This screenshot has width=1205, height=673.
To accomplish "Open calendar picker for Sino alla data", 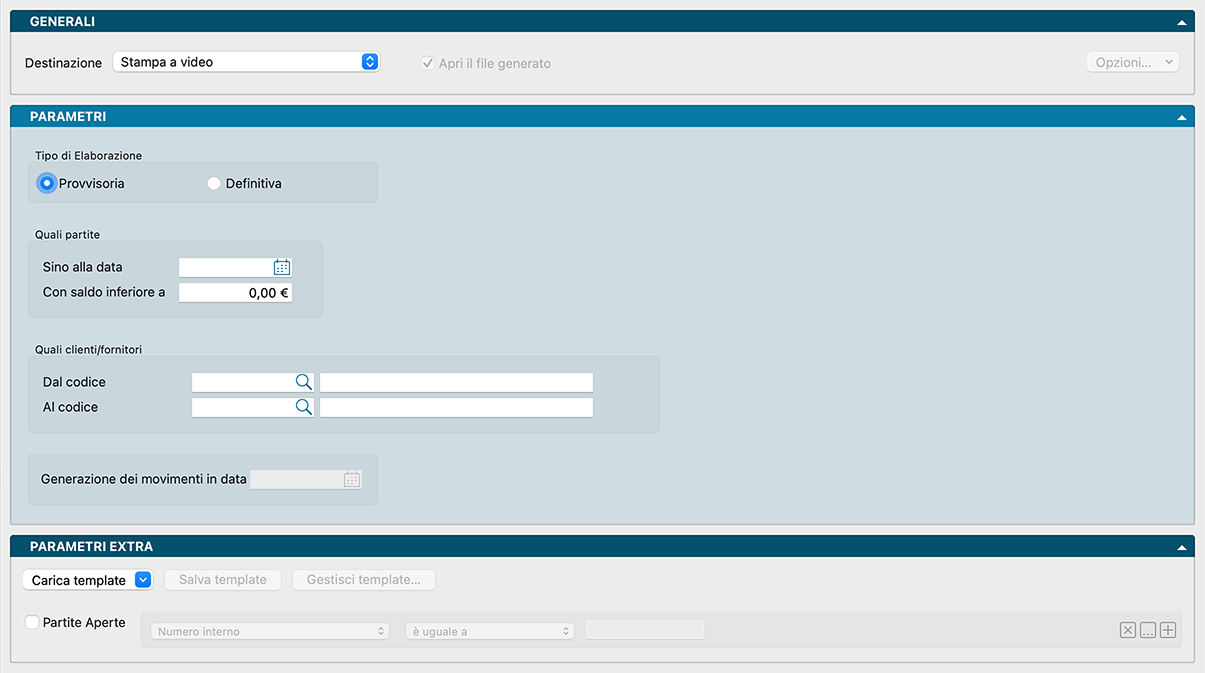I will pos(282,267).
